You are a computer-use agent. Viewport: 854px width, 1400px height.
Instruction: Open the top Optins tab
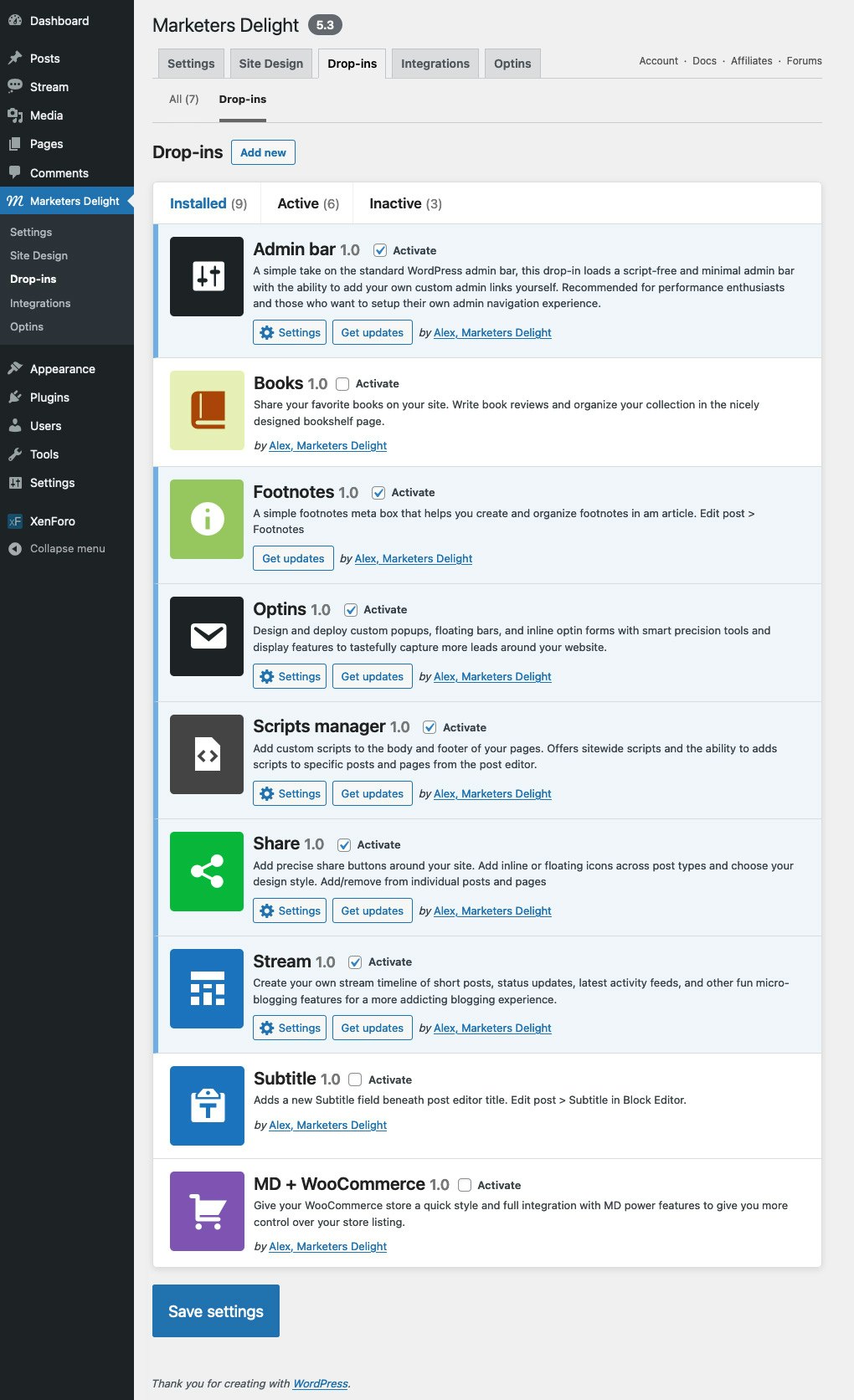pyautogui.click(x=512, y=64)
